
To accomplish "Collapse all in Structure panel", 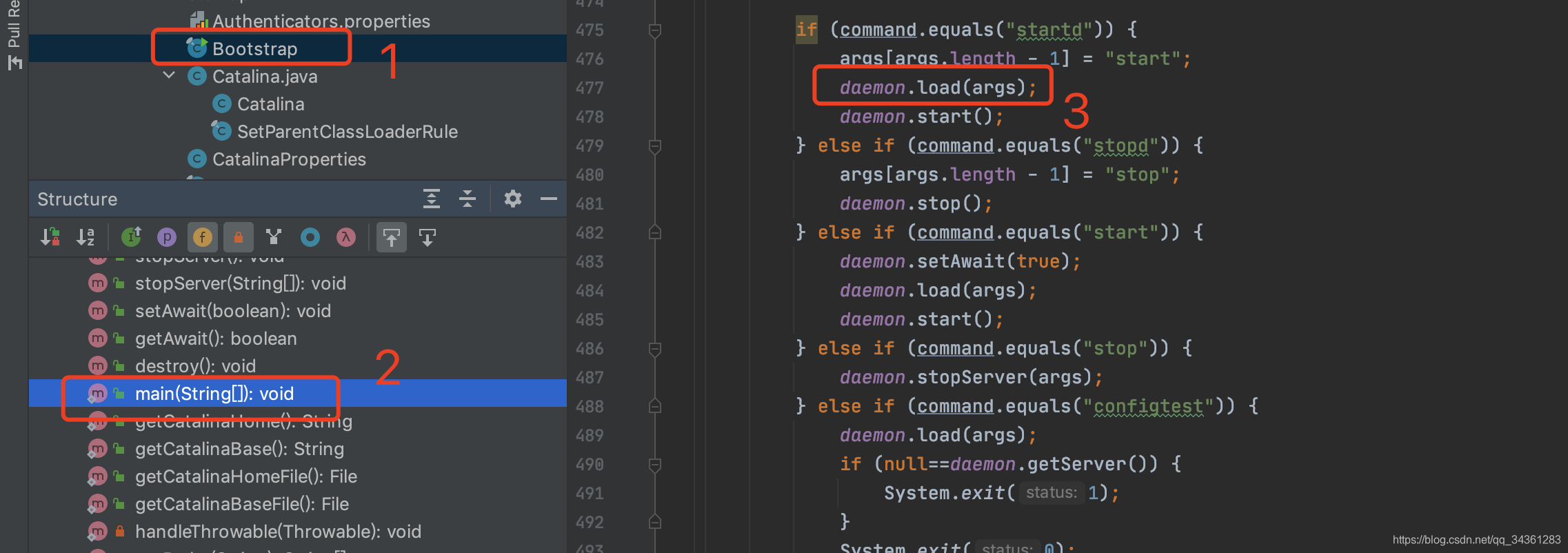I will pyautogui.click(x=468, y=199).
